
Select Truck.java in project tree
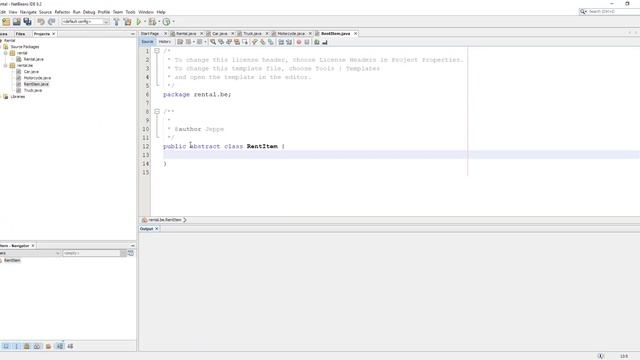pyautogui.click(x=33, y=90)
